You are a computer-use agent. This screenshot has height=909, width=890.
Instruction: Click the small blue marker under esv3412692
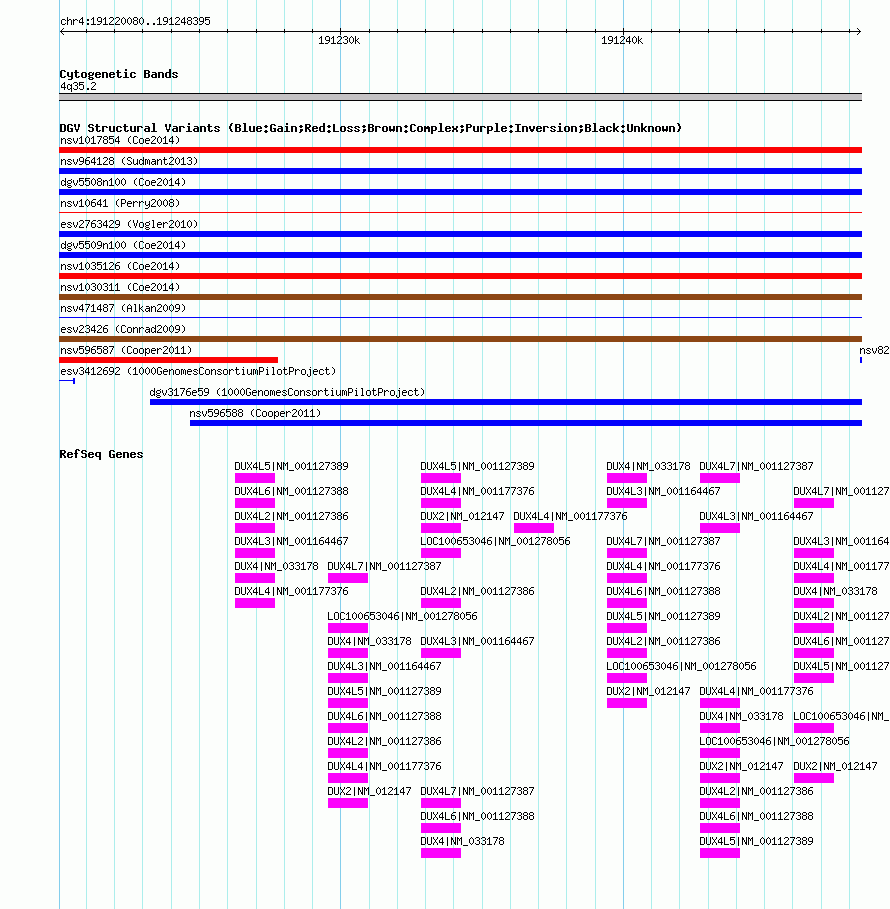67,381
